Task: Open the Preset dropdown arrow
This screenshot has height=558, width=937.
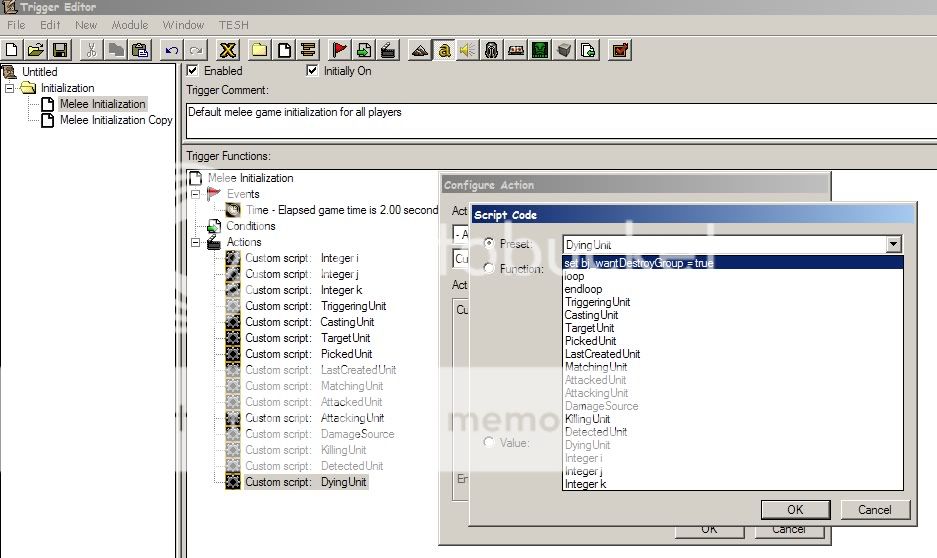Action: pos(893,244)
